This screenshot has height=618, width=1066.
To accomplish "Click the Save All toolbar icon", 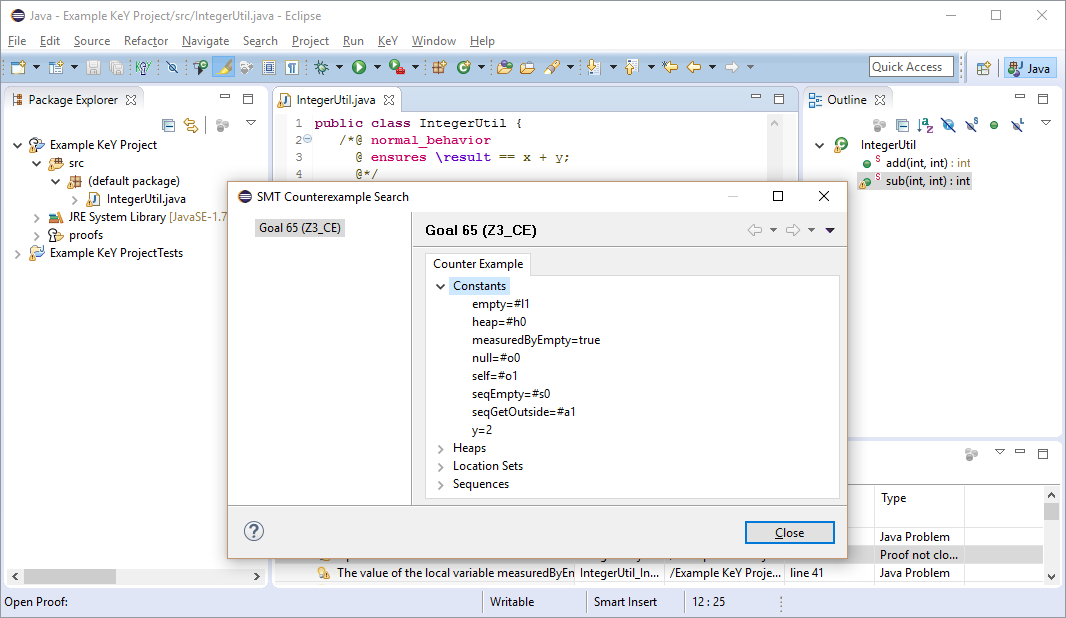I will 116,67.
